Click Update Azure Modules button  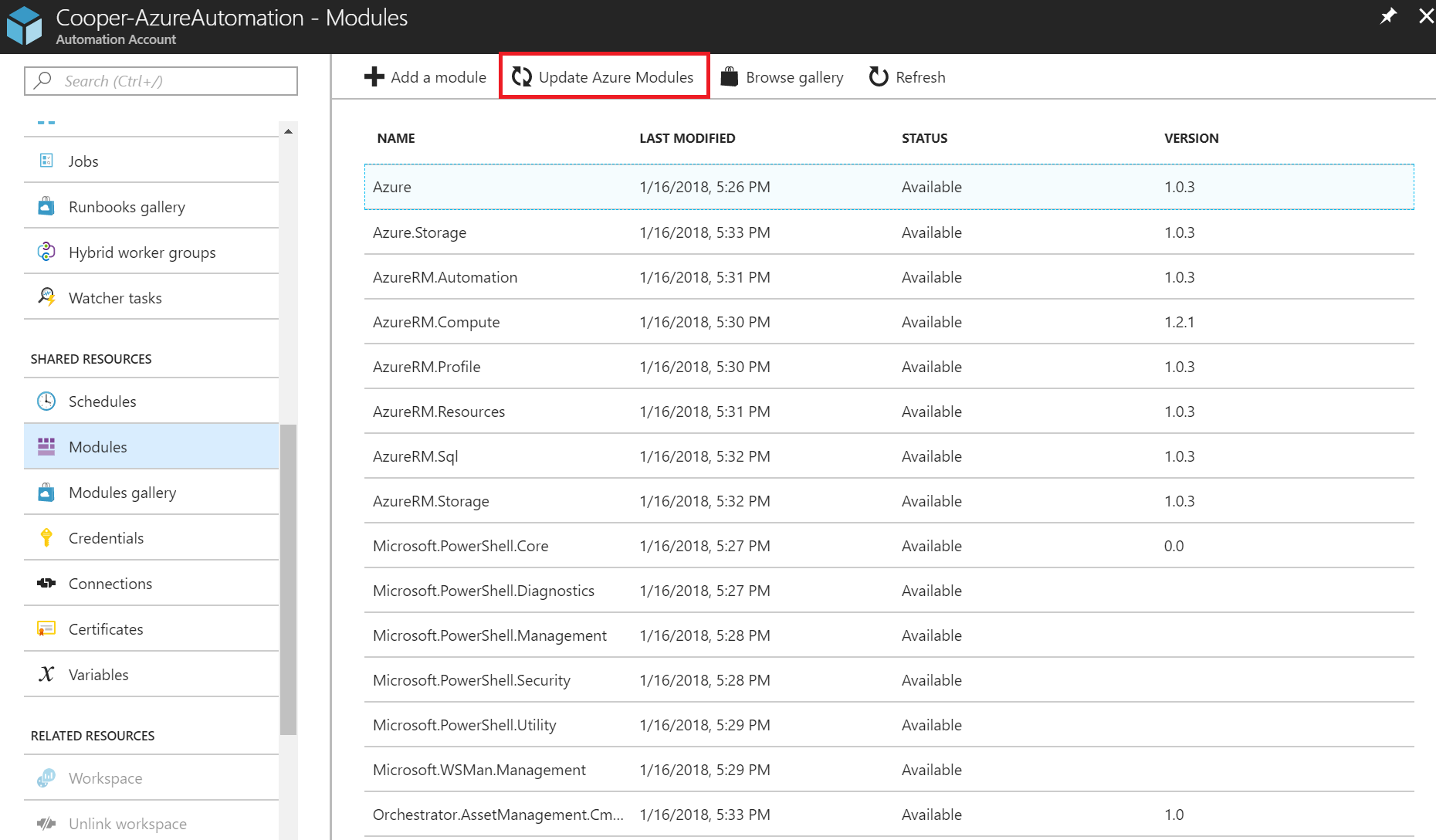[x=604, y=76]
